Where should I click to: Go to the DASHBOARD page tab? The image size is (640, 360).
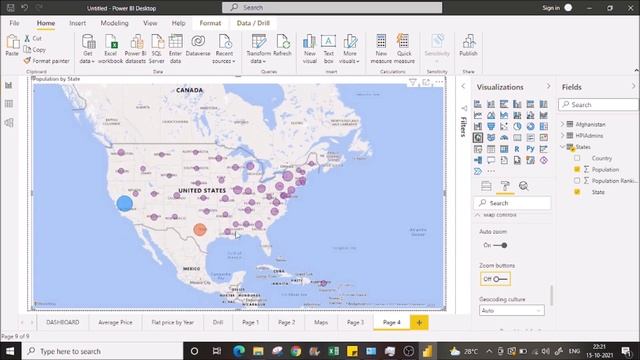[62, 322]
